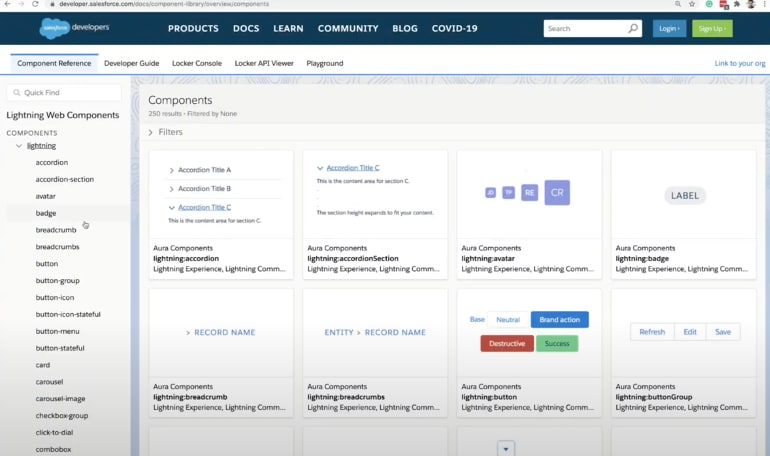The image size is (770, 456).
Task: Select button-group in the sidebar
Action: pos(57,281)
